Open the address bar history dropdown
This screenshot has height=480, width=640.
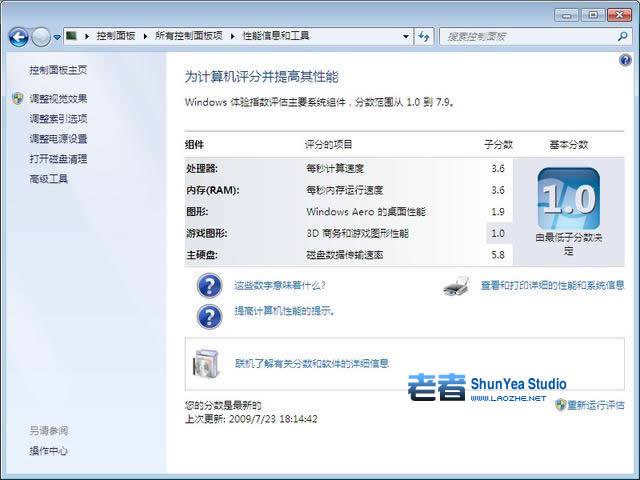tap(406, 36)
